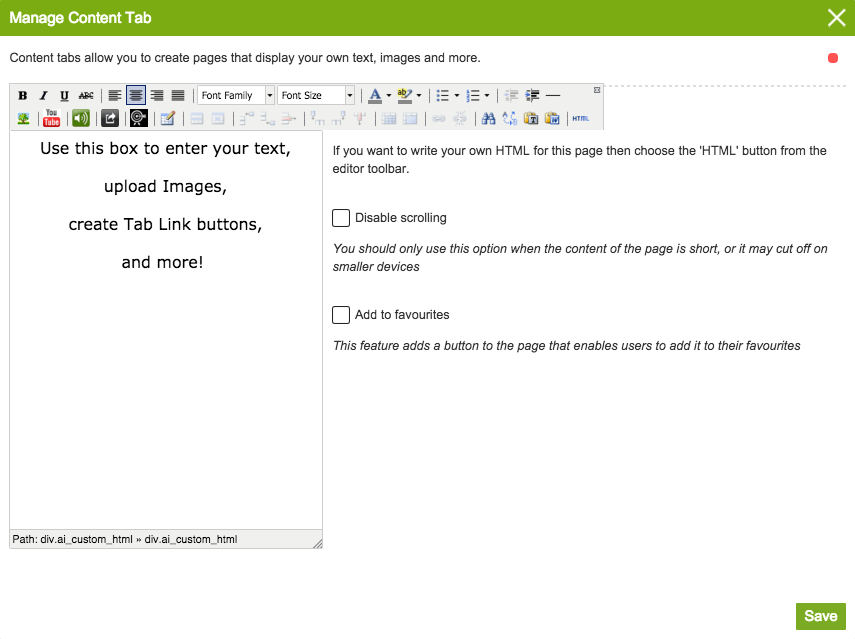Open find with the binoculars icon
855x639 pixels.
(489, 118)
